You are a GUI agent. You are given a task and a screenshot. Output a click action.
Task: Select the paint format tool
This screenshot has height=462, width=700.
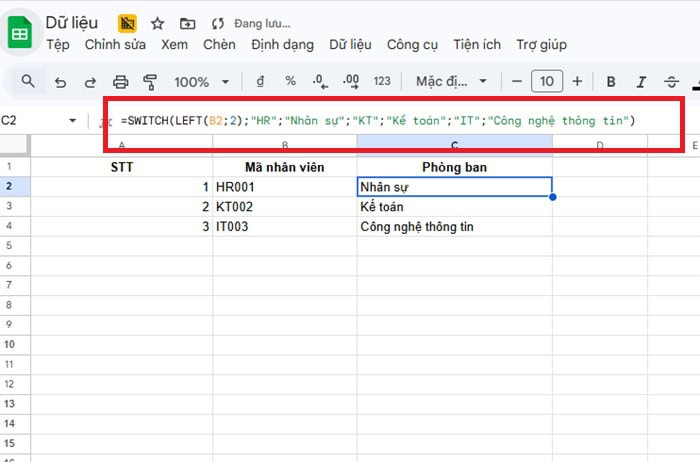(151, 82)
